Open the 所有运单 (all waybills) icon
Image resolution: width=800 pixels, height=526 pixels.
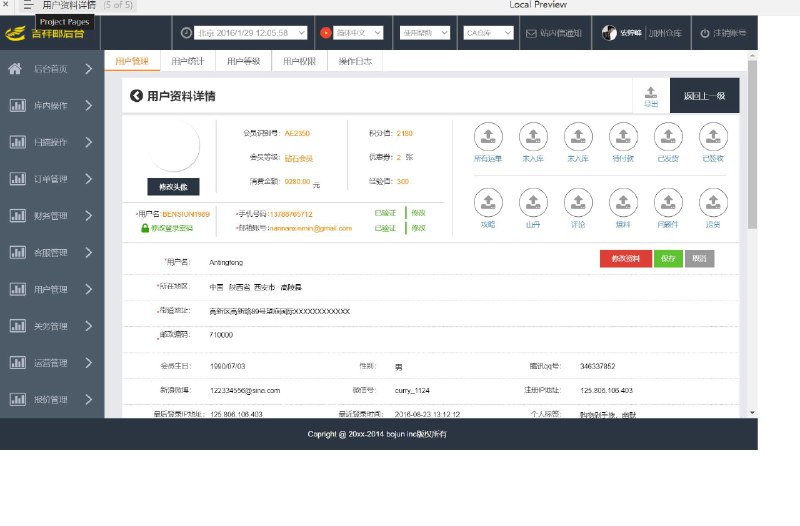[x=488, y=137]
